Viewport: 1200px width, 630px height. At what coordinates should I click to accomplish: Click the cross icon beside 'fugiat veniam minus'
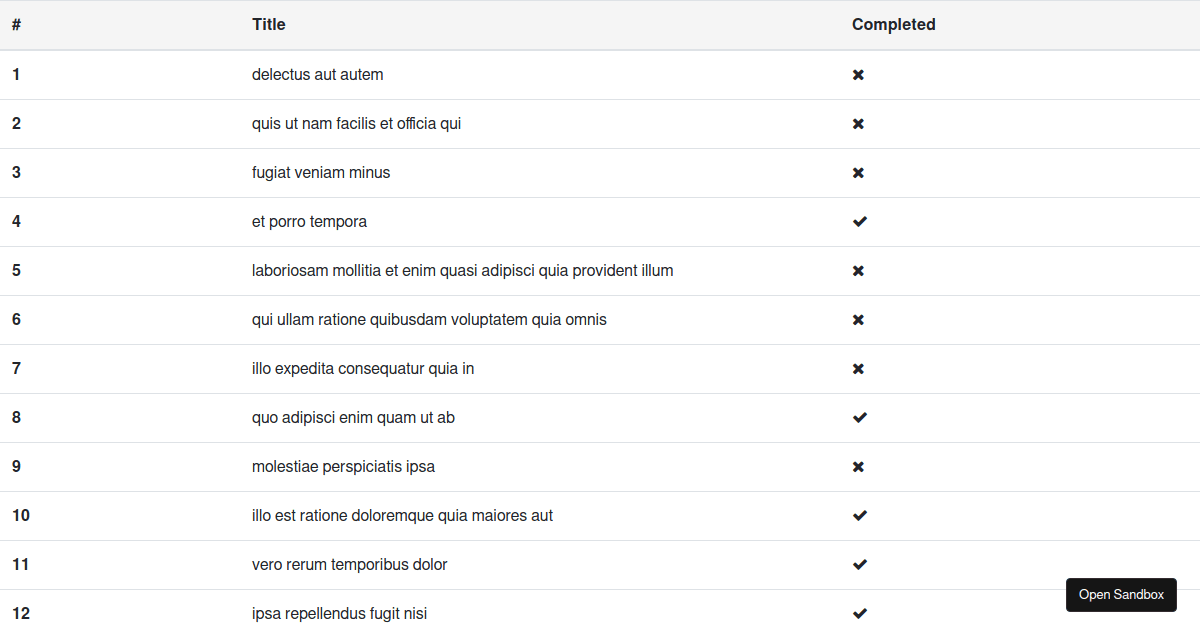(x=858, y=172)
